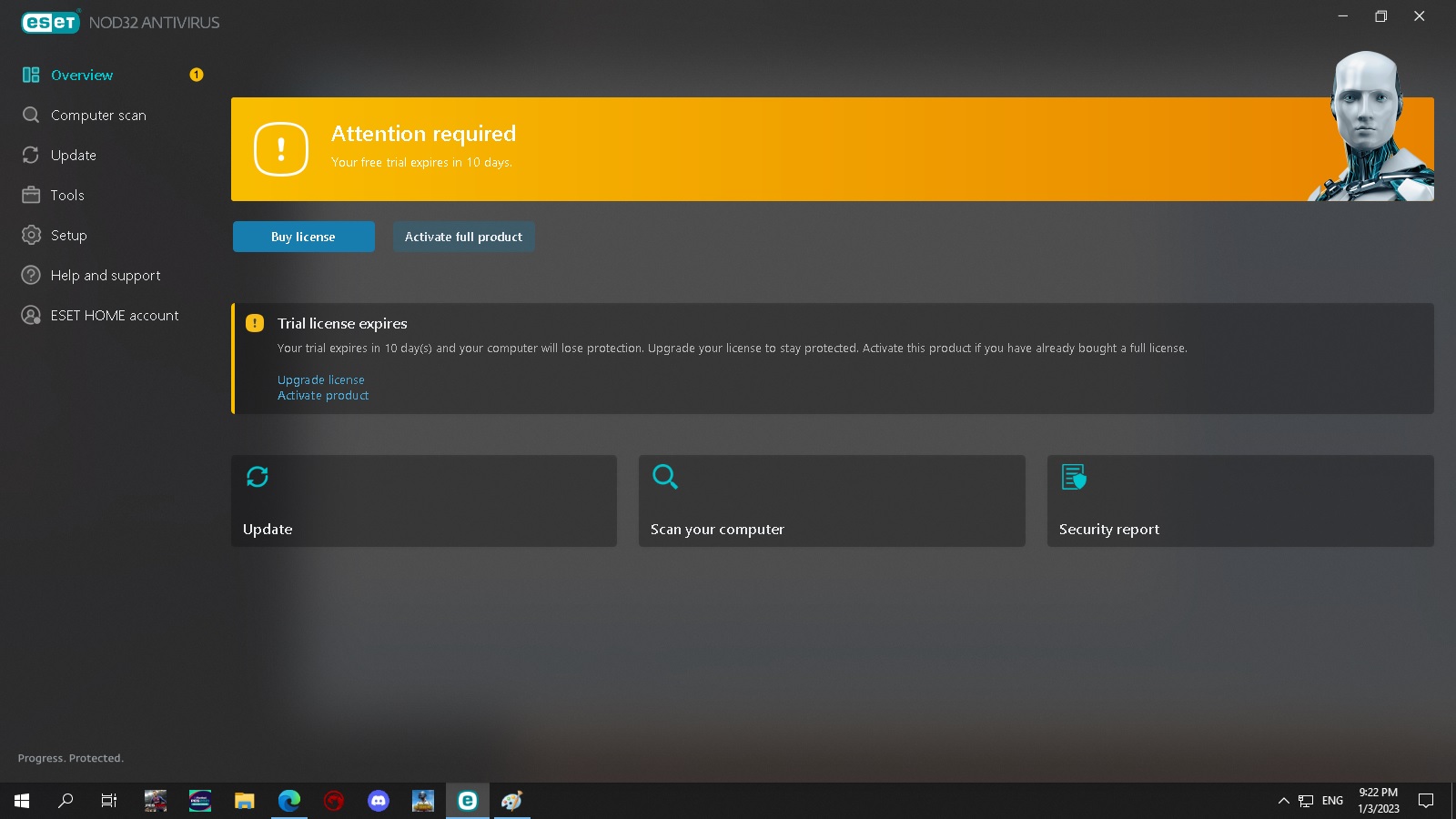Minimize the ESET window
The image size is (1456, 819).
click(x=1342, y=16)
